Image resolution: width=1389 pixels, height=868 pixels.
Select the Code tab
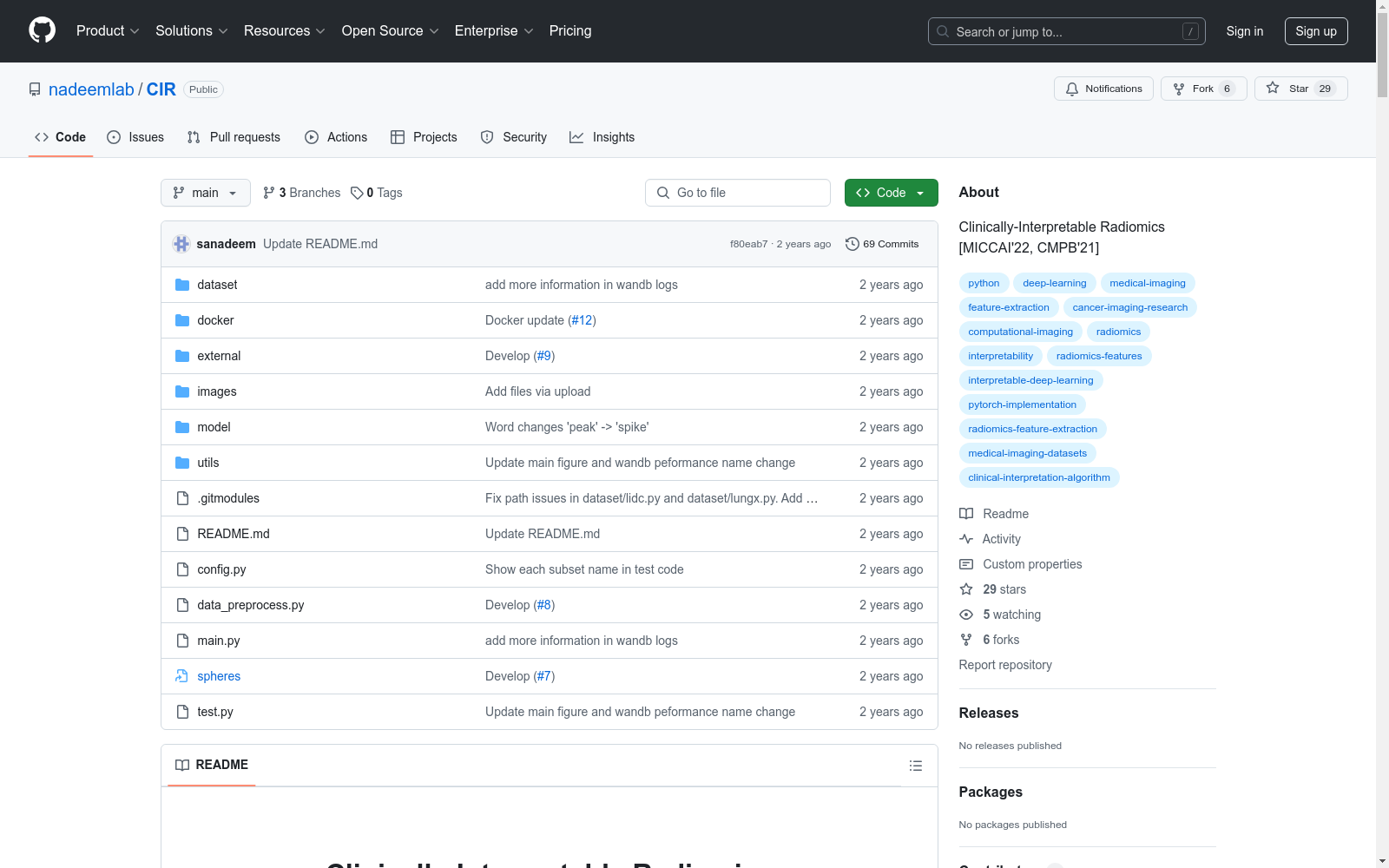click(61, 137)
